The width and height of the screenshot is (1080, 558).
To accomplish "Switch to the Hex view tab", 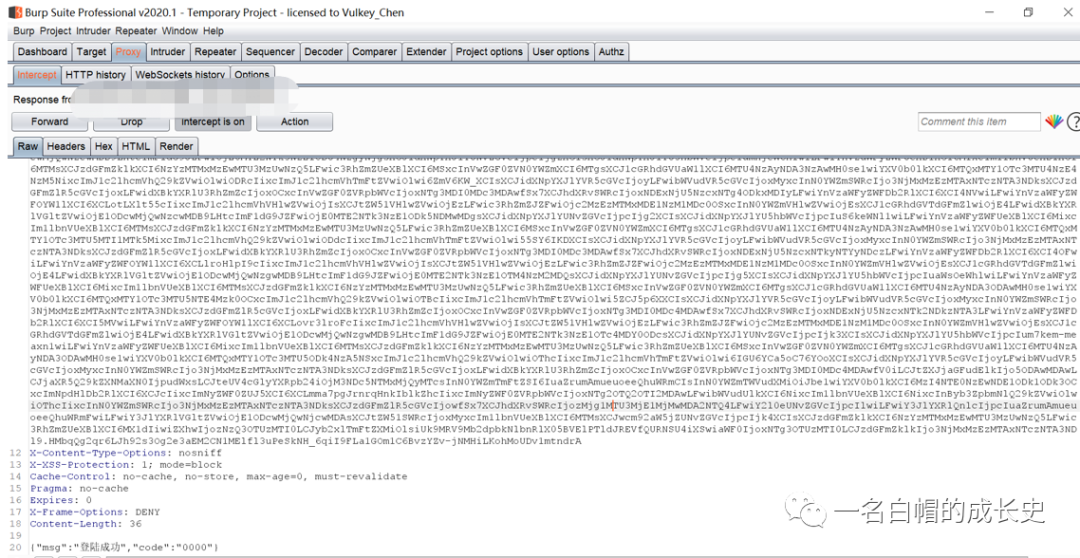I will point(104,146).
